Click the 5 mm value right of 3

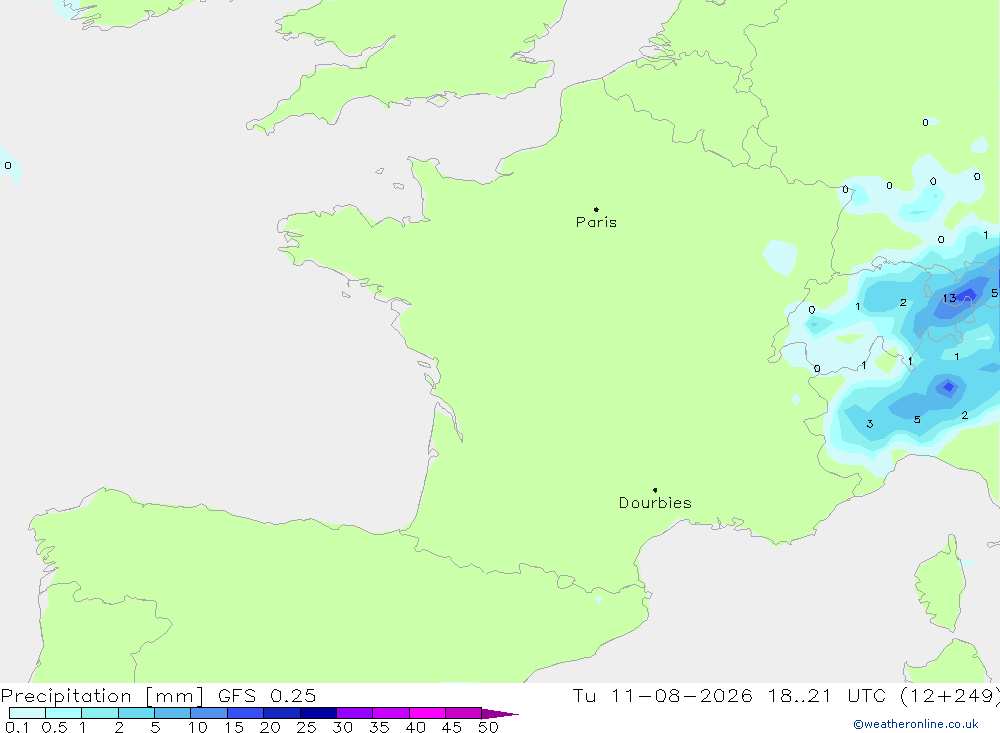tap(917, 420)
